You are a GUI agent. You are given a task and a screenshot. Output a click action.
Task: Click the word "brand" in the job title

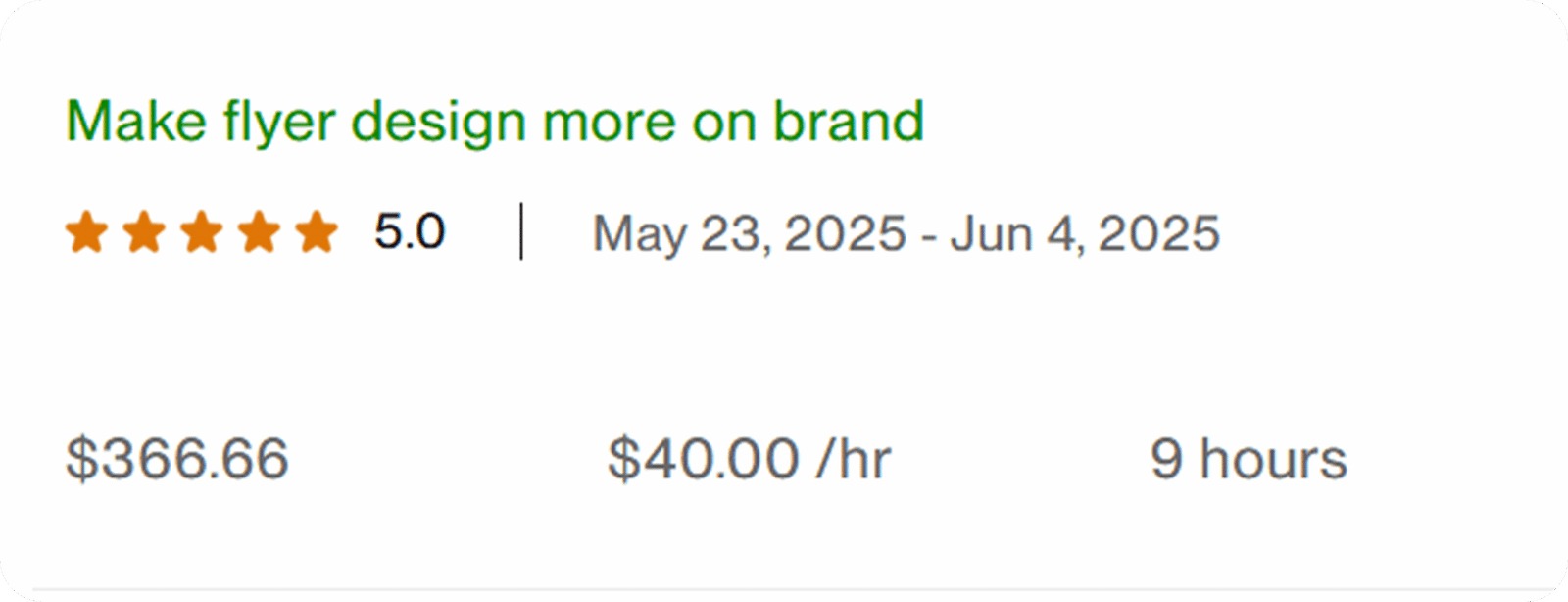pos(849,122)
